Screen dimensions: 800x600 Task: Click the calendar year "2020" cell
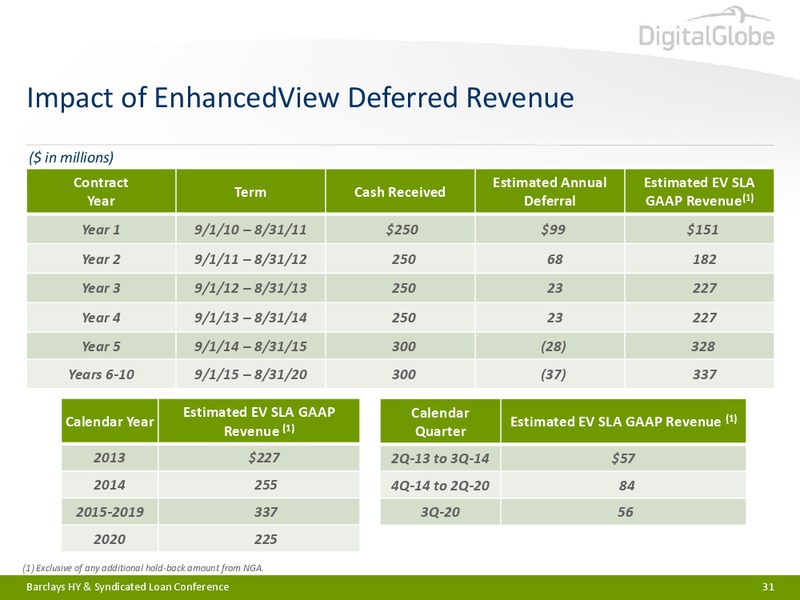point(109,539)
